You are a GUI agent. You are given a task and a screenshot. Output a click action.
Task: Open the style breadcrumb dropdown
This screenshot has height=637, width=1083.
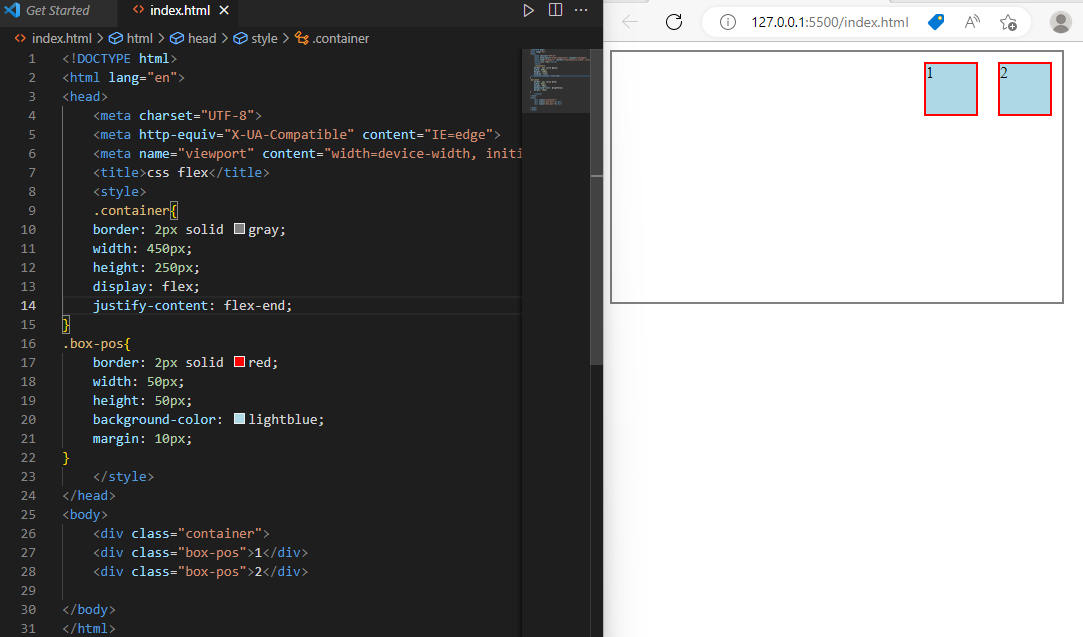(256, 39)
